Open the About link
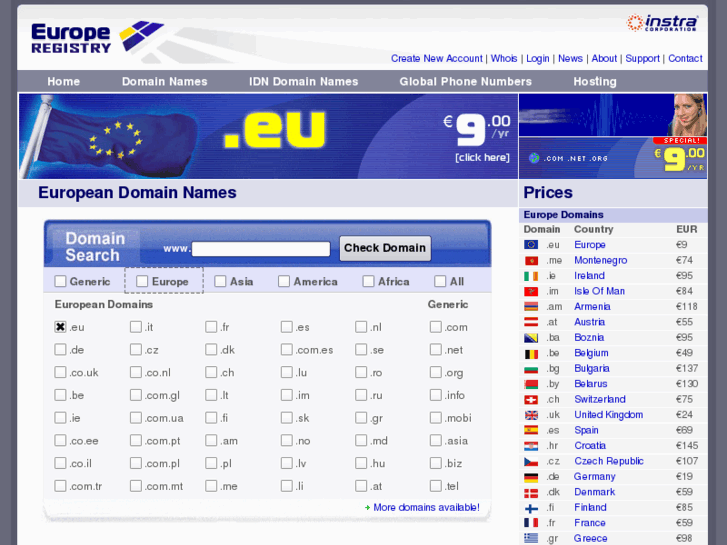727x545 pixels. (x=604, y=58)
